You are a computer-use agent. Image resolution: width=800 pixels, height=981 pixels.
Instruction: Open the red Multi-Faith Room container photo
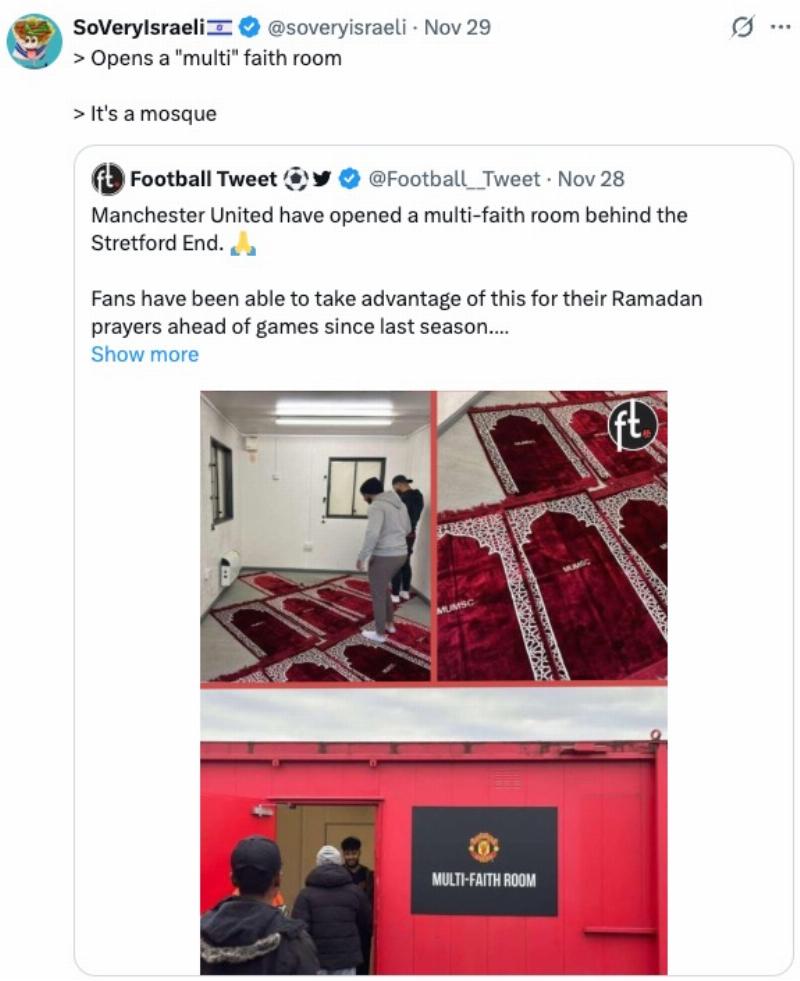click(433, 830)
